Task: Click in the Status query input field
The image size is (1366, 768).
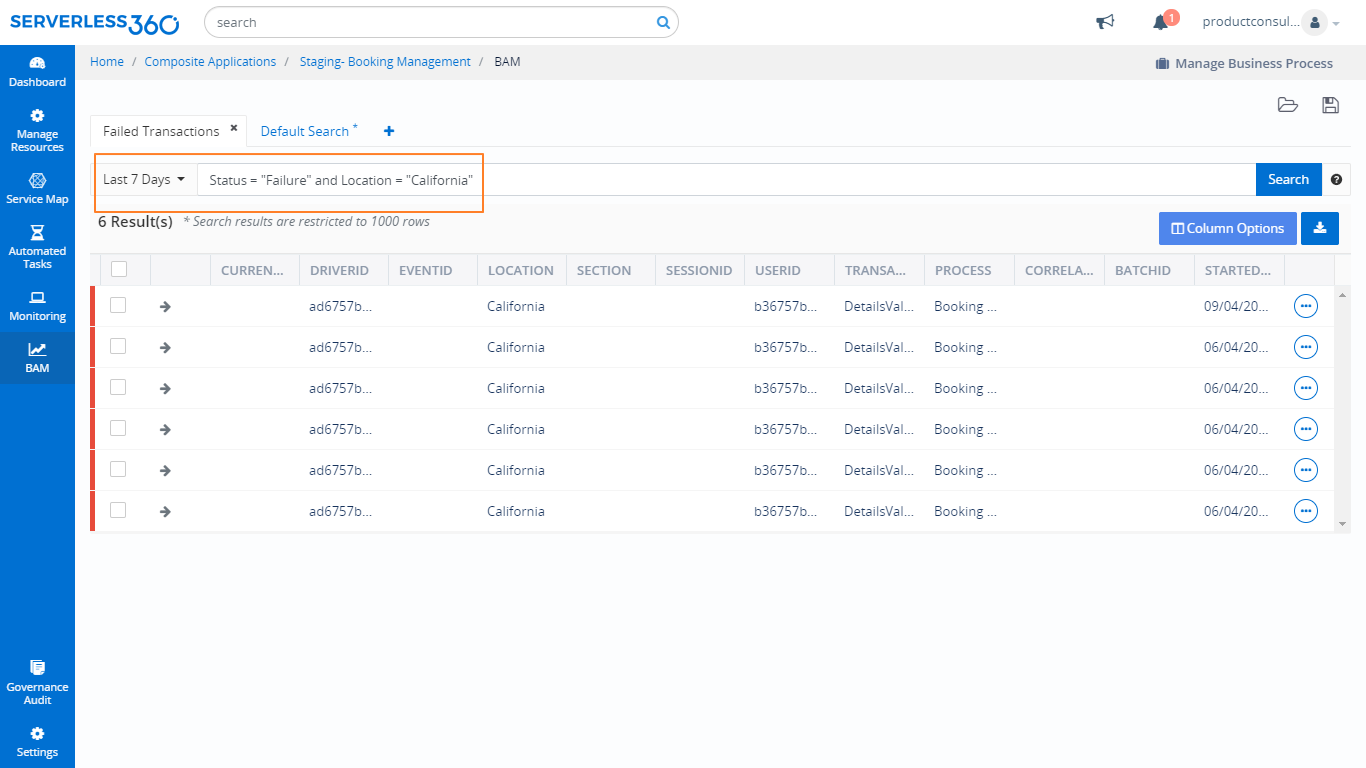Action: 726,180
